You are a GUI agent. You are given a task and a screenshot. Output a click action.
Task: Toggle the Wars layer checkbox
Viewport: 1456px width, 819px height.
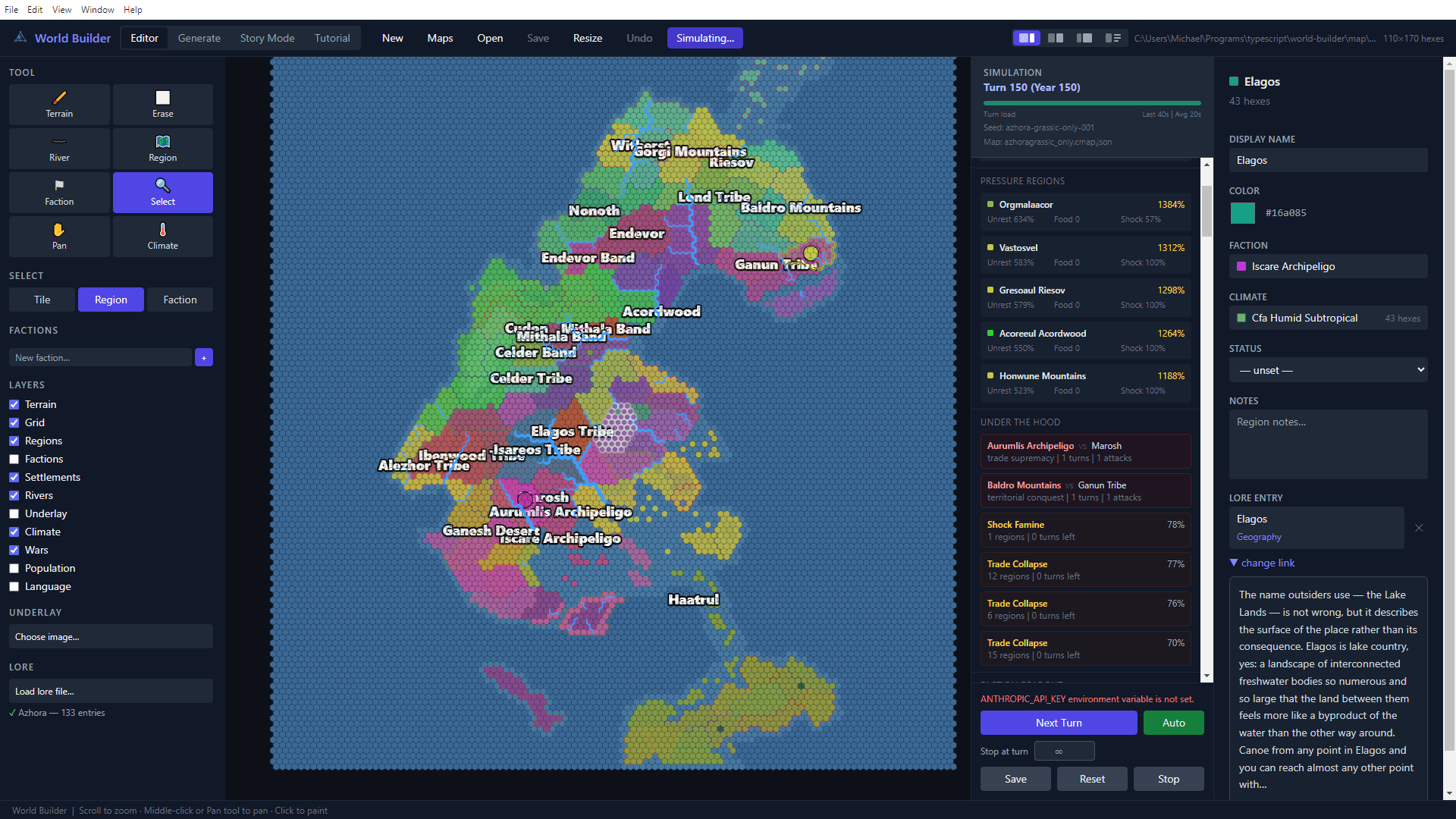click(x=14, y=550)
